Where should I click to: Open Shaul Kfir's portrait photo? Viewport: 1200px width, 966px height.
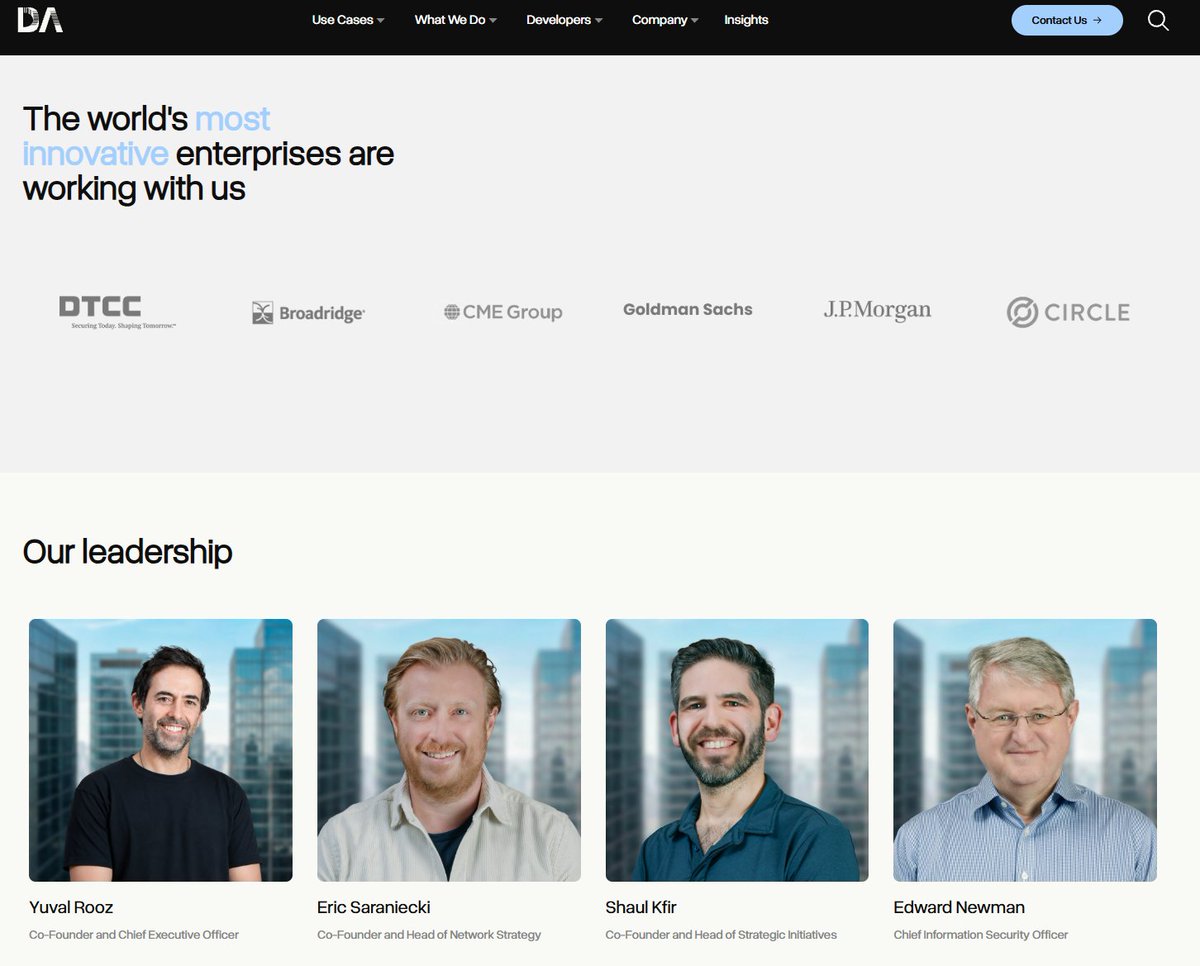pos(737,750)
